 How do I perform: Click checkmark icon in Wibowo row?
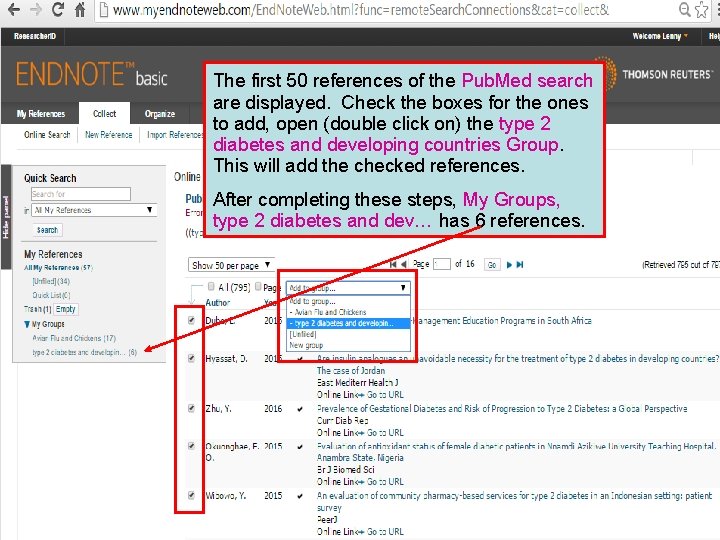300,496
